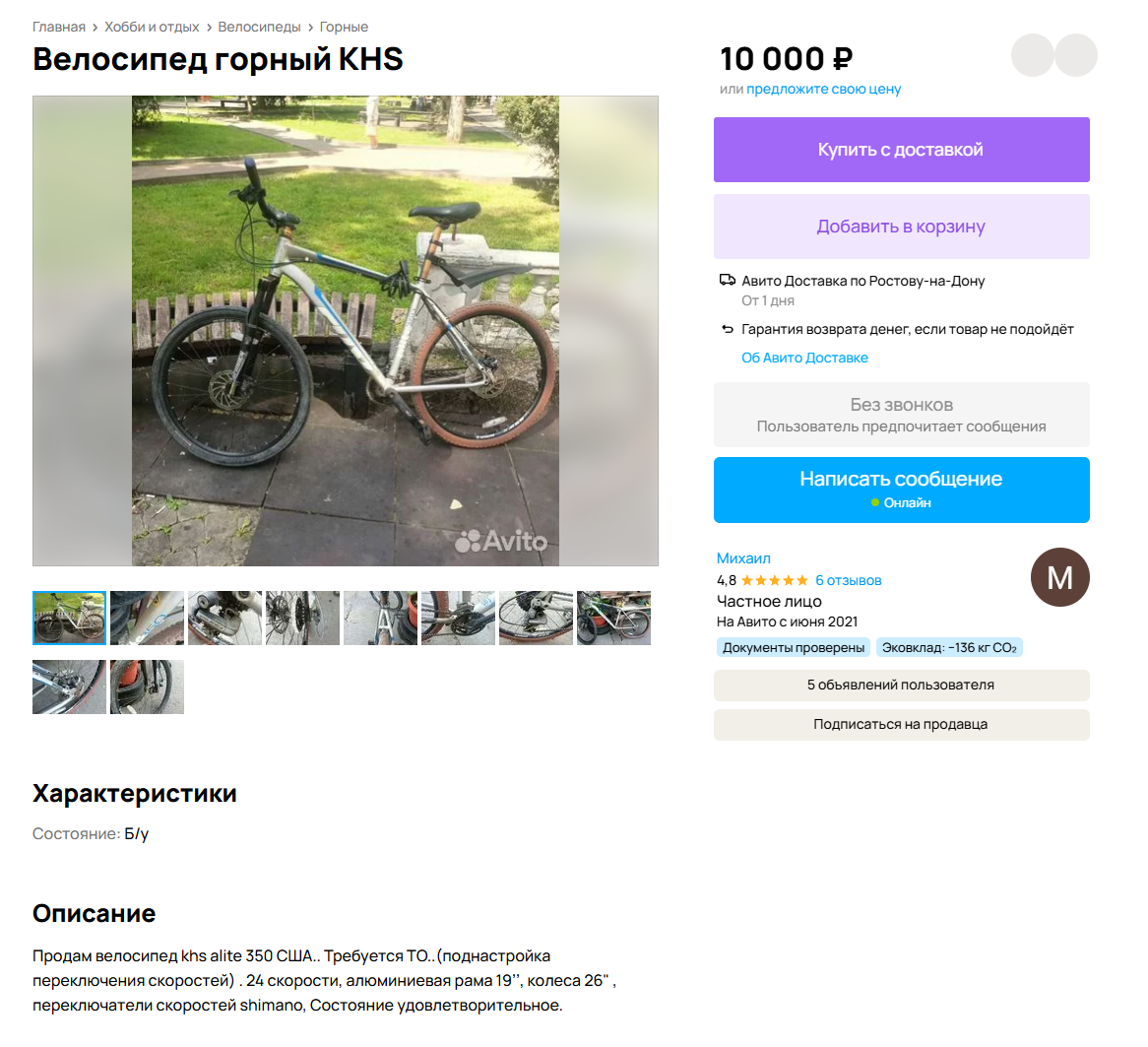Click the second round icon beside the price
The image size is (1148, 1047).
point(1075,55)
